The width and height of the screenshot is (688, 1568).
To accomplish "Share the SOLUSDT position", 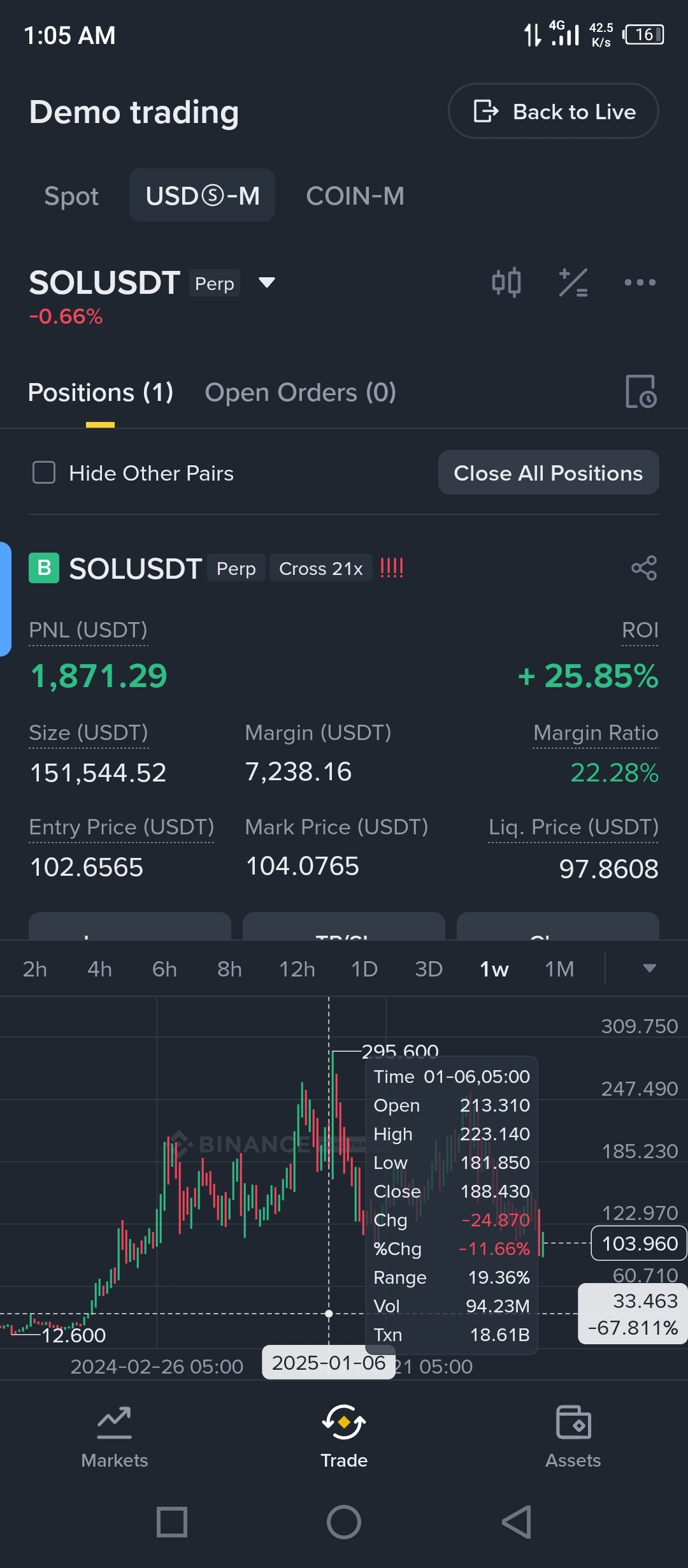I will (643, 568).
